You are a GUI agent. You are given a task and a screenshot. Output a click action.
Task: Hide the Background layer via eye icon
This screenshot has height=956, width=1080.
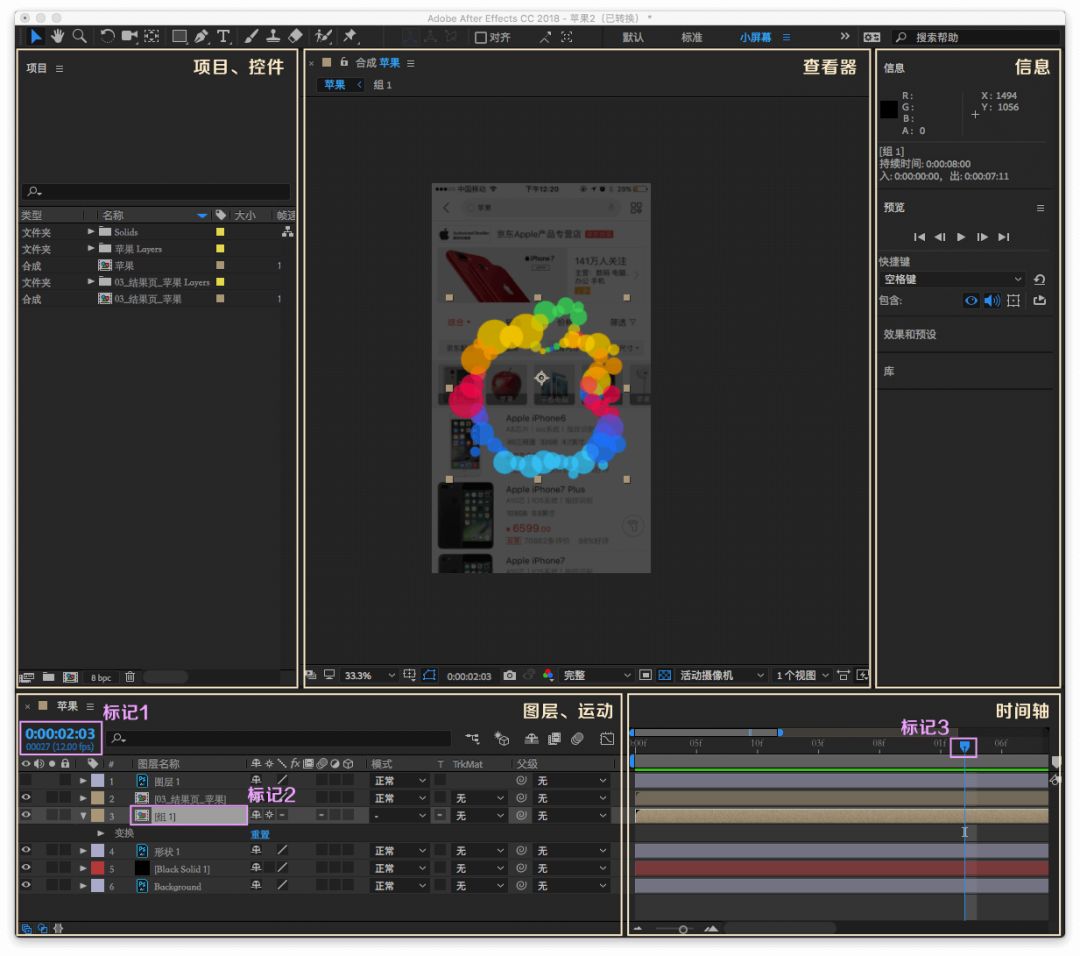(26, 885)
